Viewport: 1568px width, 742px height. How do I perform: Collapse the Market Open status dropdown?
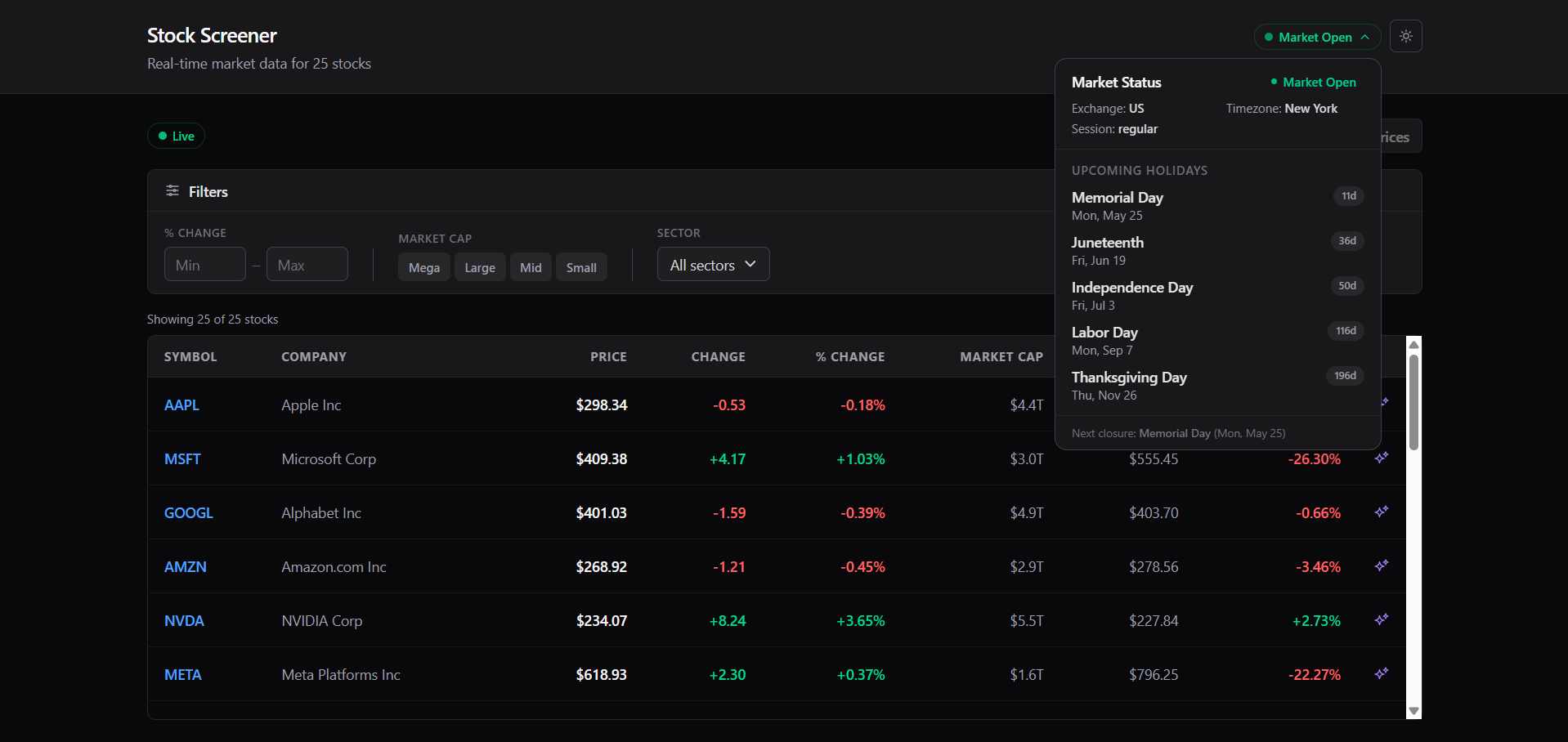(1317, 37)
